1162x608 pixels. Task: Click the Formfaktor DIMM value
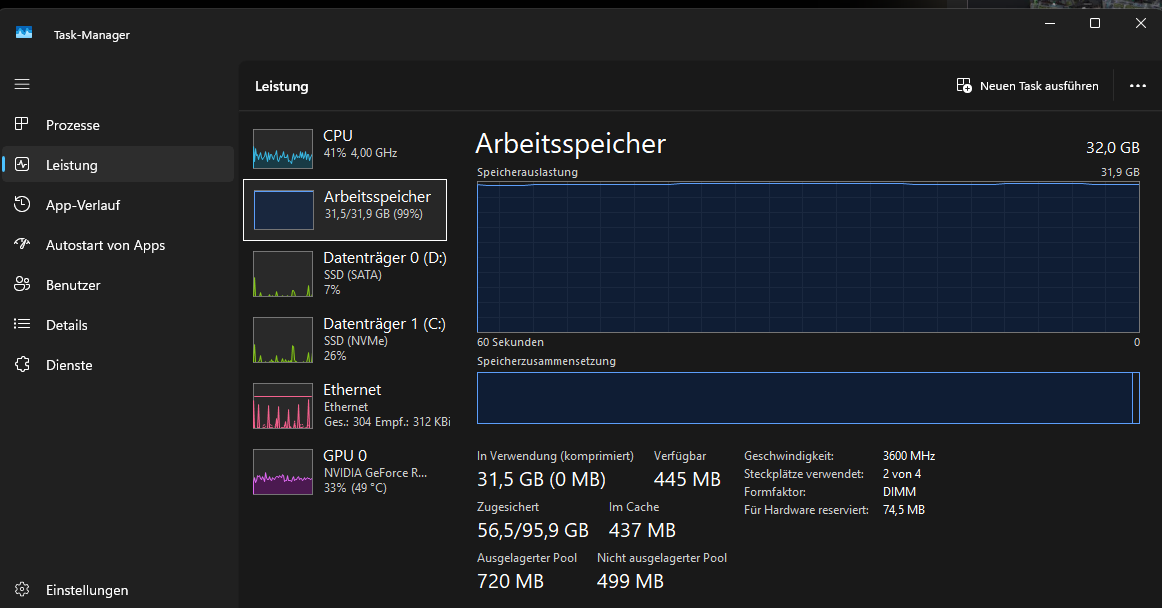click(899, 492)
